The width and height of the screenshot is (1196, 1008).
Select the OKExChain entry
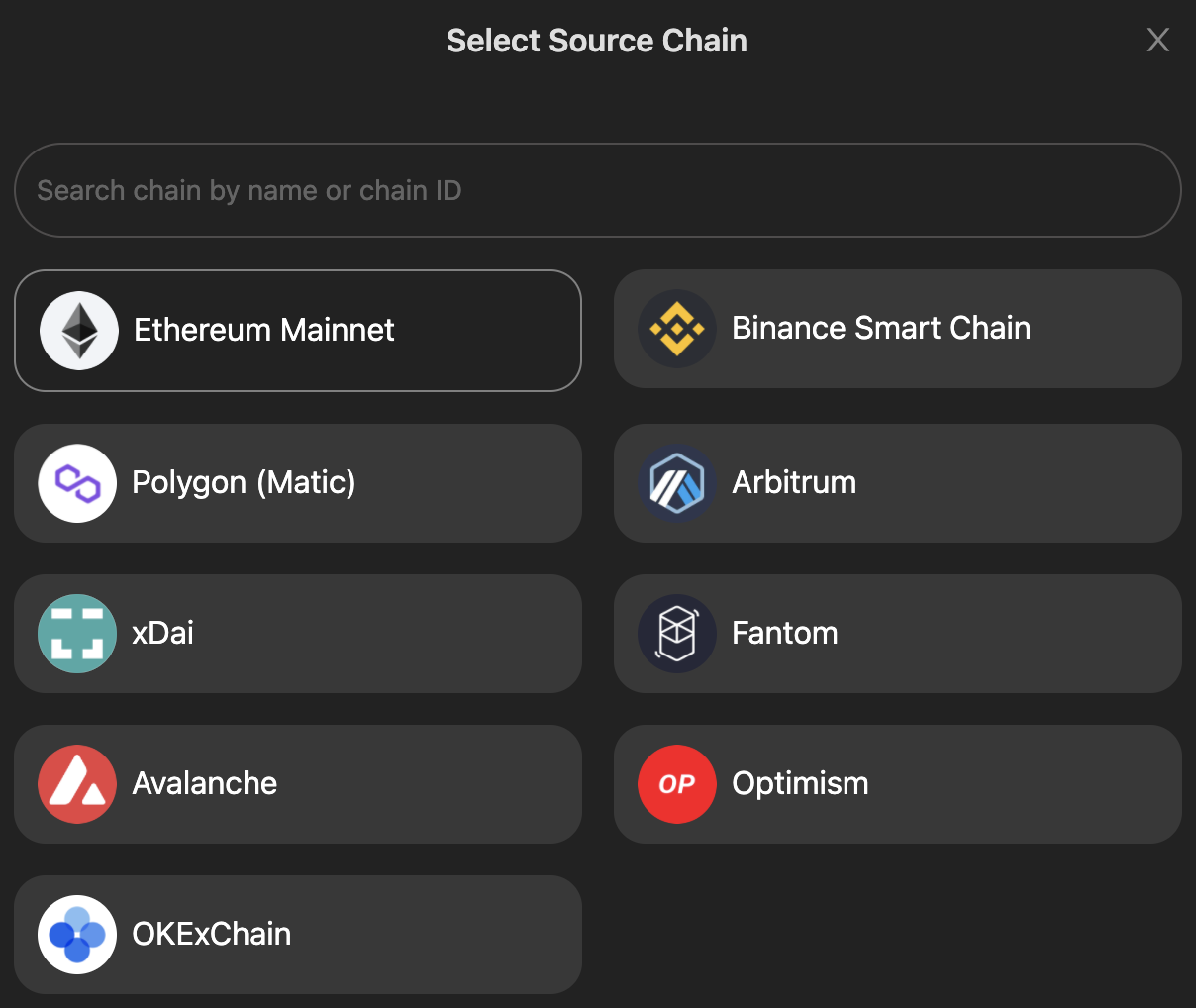298,935
